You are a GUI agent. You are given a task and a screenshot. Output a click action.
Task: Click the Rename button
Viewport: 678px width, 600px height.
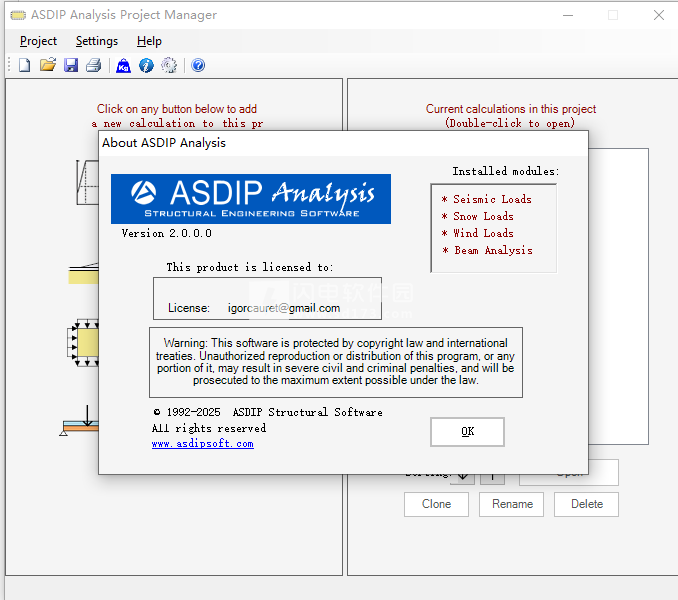[x=512, y=504]
